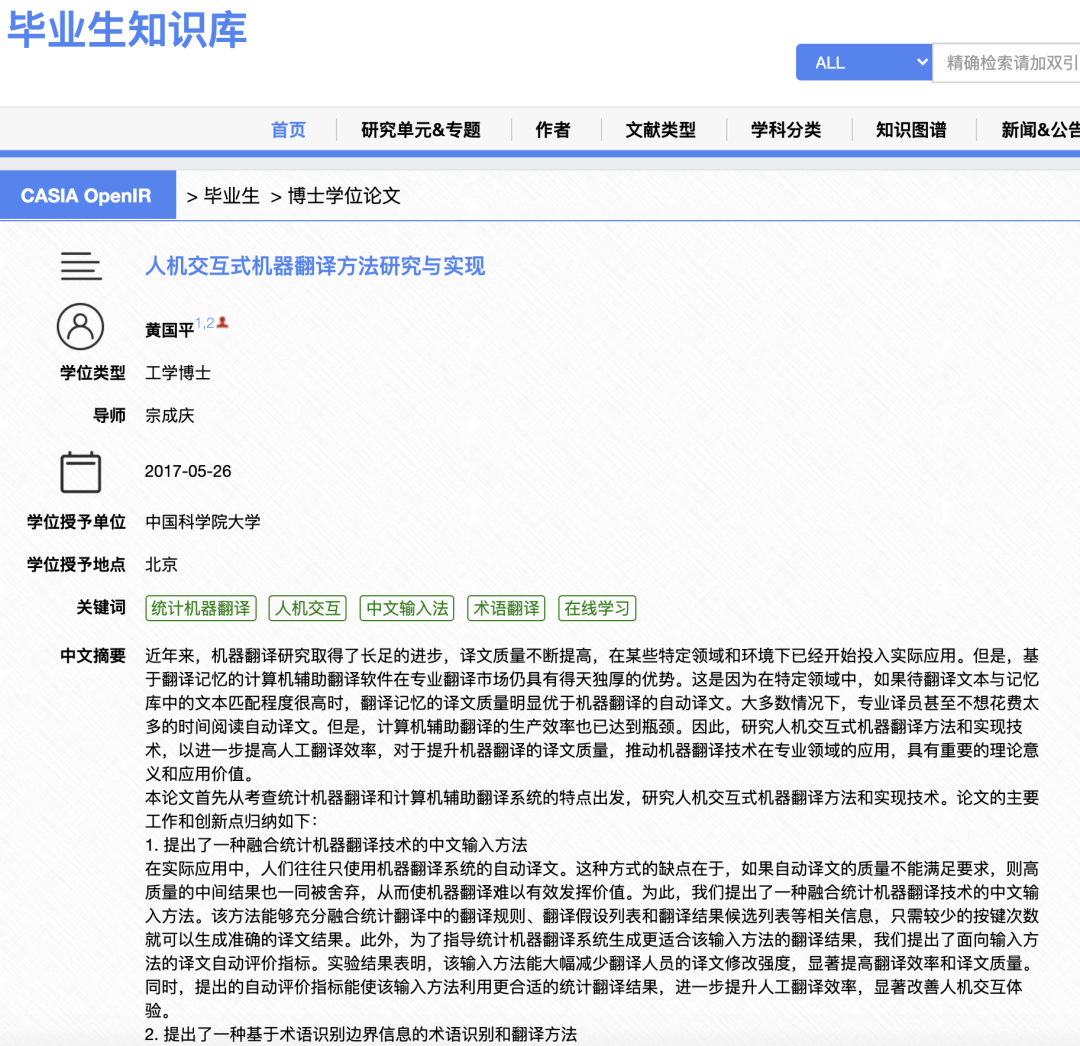The height and width of the screenshot is (1046, 1080).
Task: Expand the search field category selector chevron
Action: click(921, 62)
